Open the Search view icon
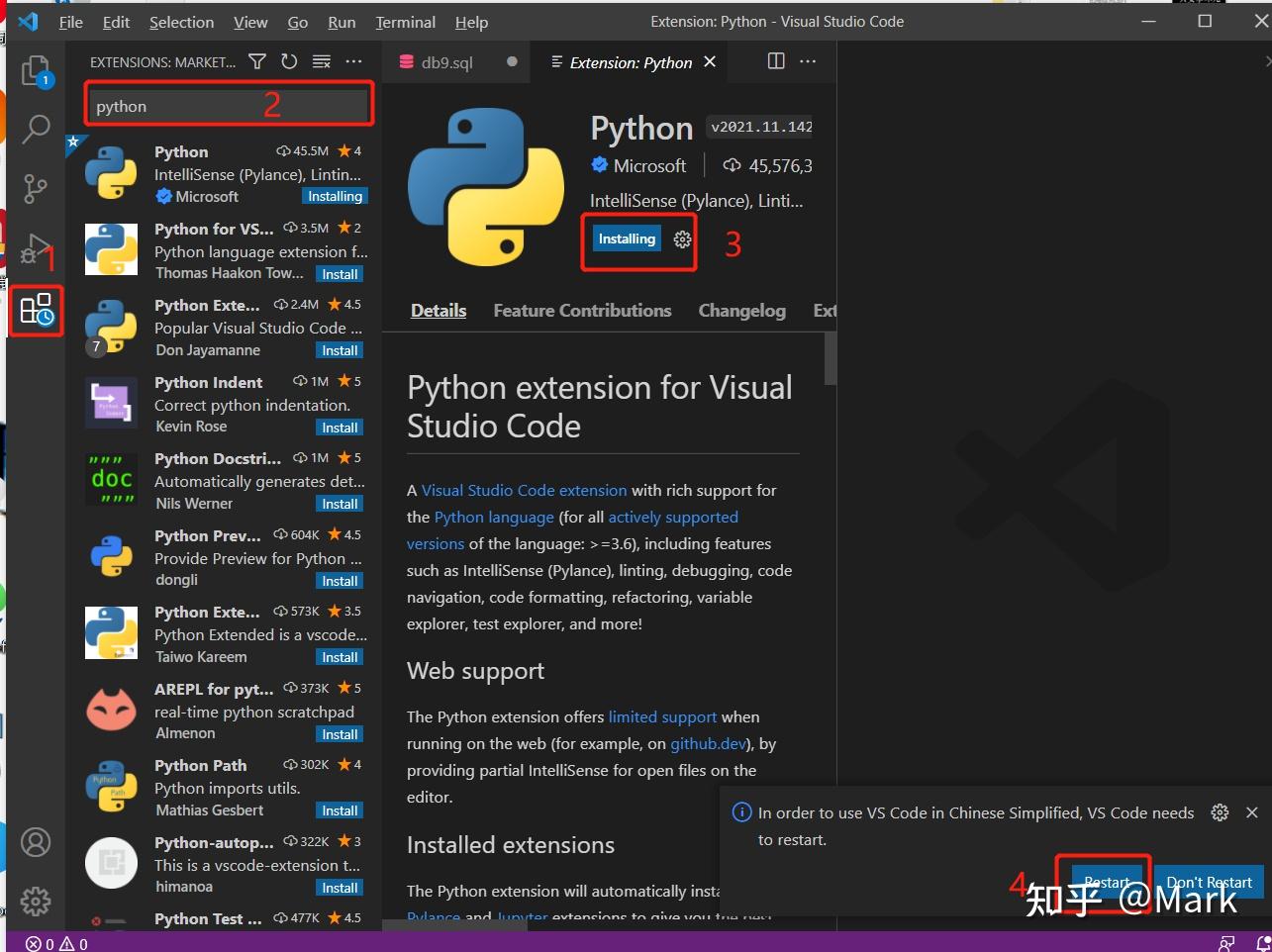 [x=36, y=129]
